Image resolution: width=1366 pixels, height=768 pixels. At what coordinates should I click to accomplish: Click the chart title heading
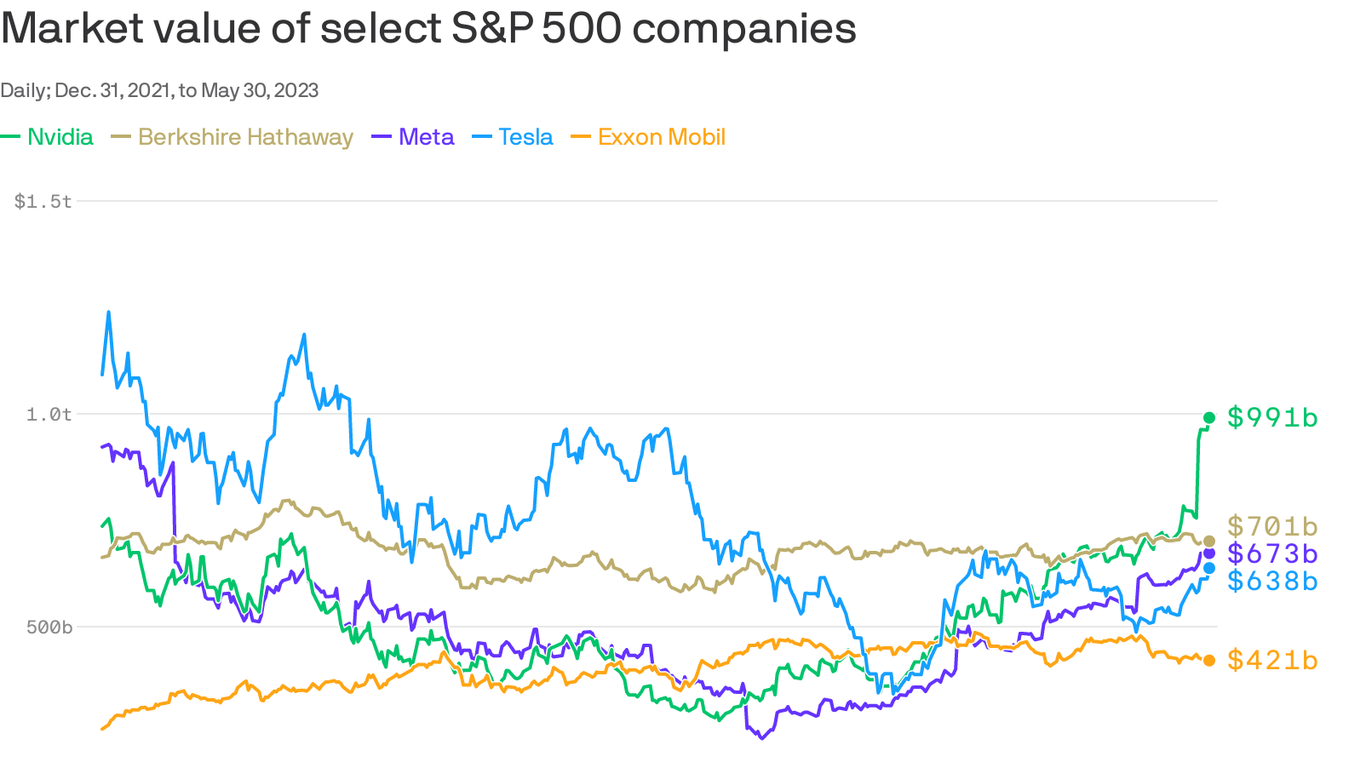[428, 28]
